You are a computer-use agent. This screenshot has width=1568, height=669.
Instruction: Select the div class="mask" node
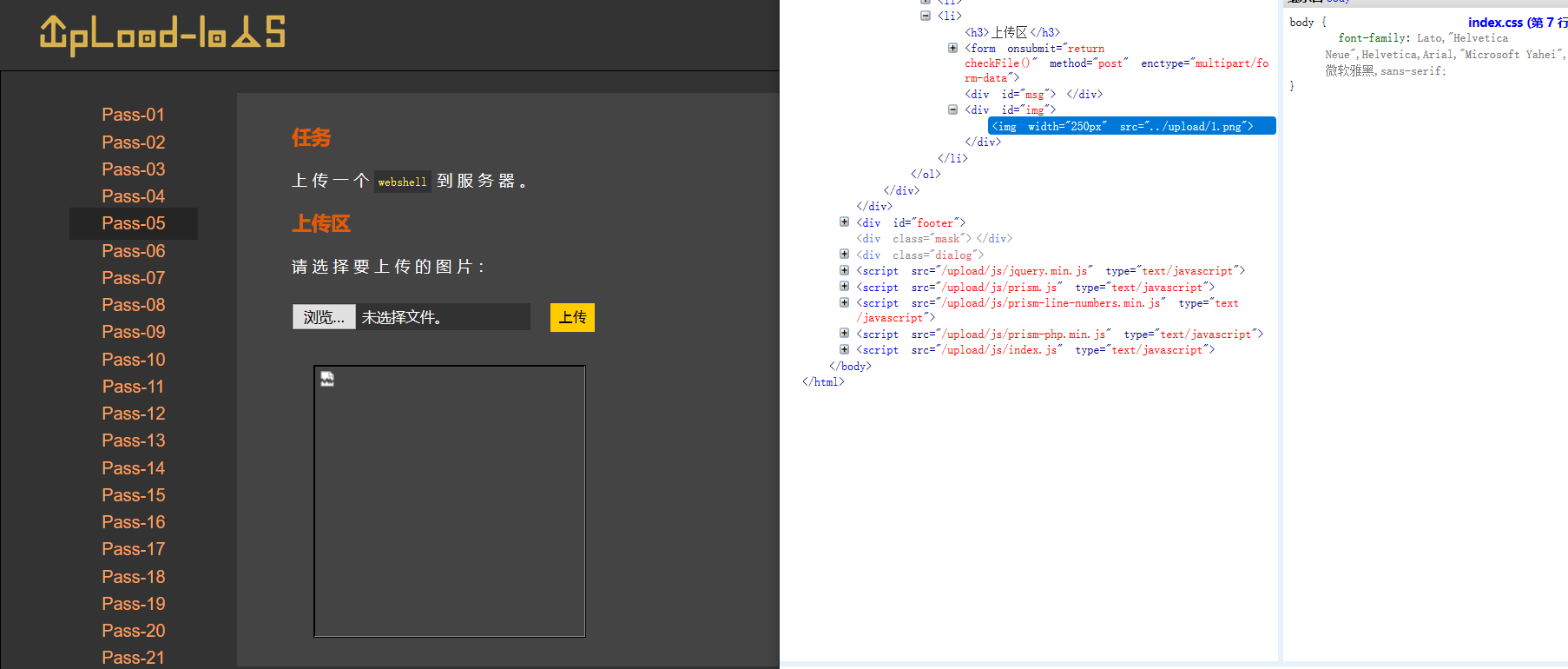click(x=934, y=238)
